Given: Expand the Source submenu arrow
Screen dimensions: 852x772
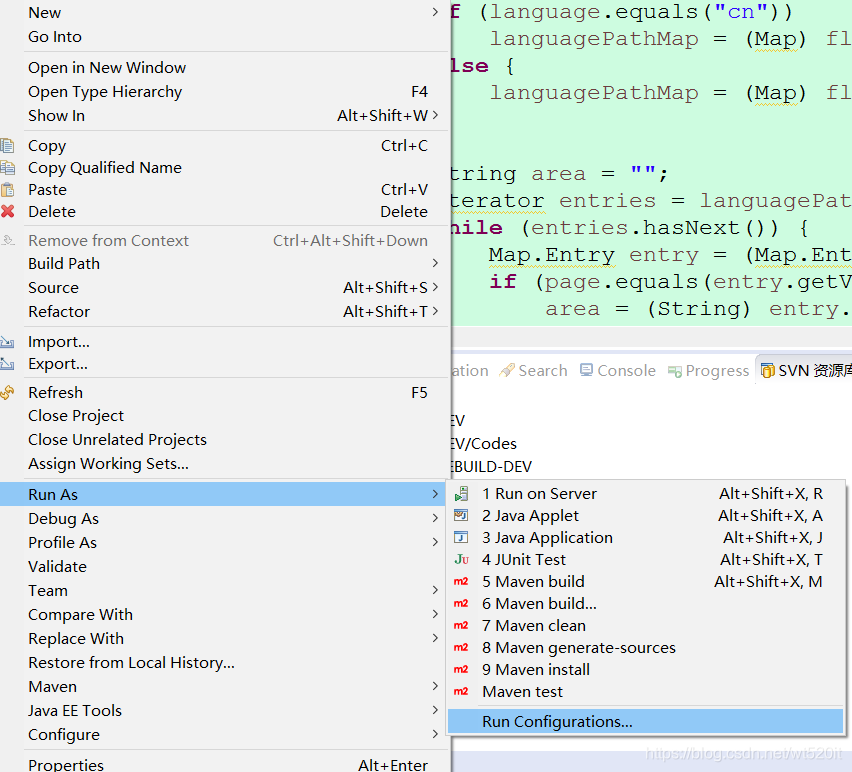Looking at the screenshot, I should tap(435, 287).
